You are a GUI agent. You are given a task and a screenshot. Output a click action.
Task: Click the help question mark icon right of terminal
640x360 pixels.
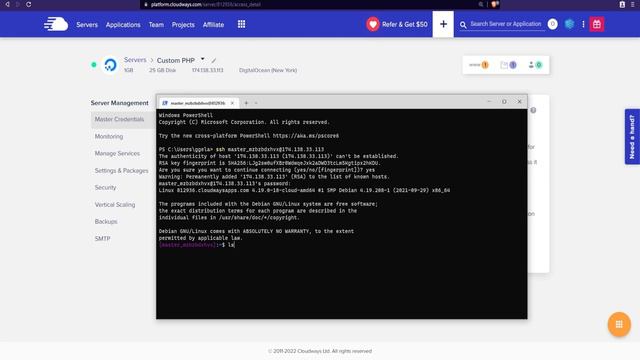coord(533,110)
